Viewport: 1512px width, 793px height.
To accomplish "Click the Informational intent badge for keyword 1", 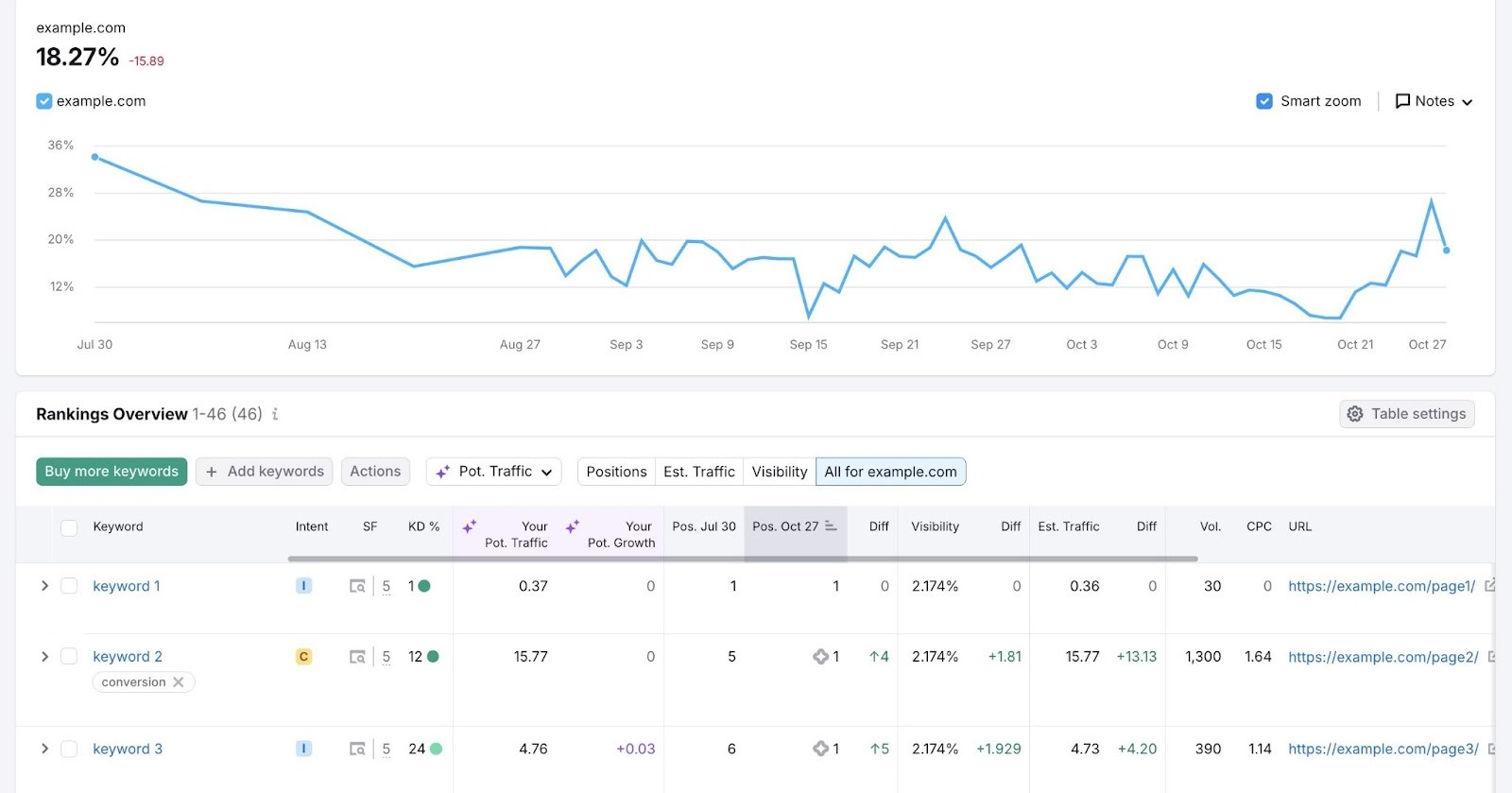I will (x=303, y=586).
